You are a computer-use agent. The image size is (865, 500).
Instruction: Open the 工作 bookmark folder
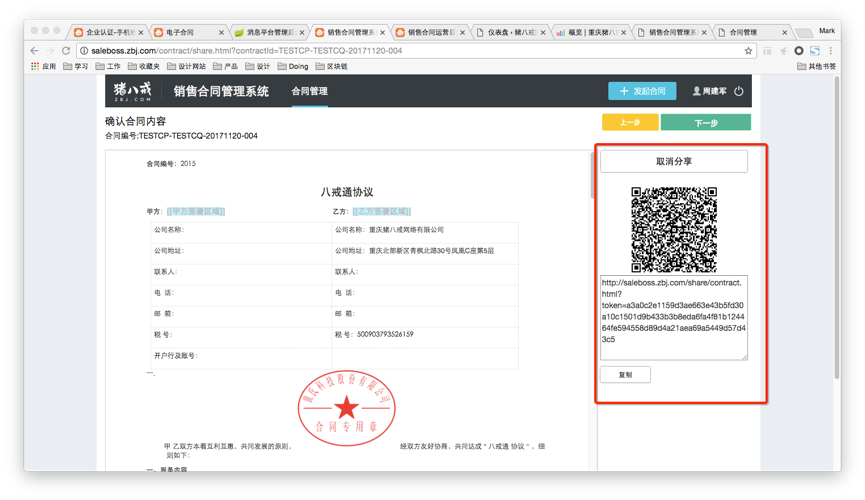[108, 66]
